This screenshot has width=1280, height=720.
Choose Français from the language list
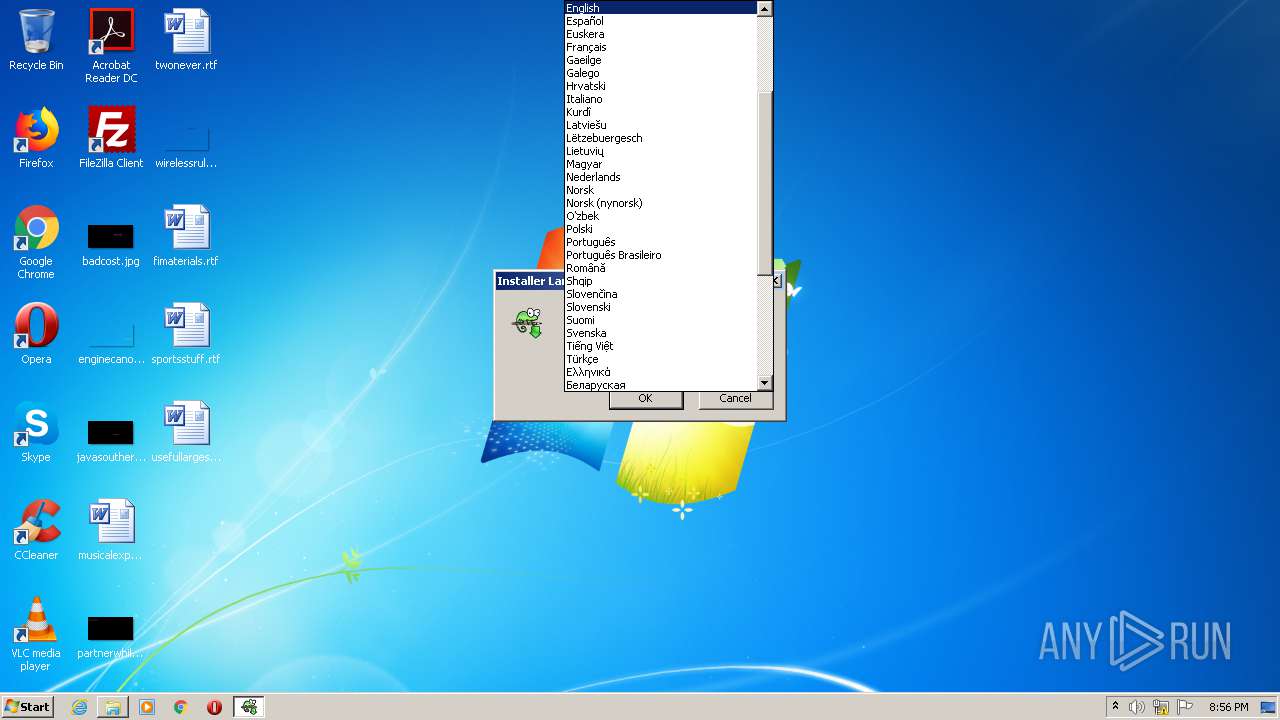click(x=660, y=47)
